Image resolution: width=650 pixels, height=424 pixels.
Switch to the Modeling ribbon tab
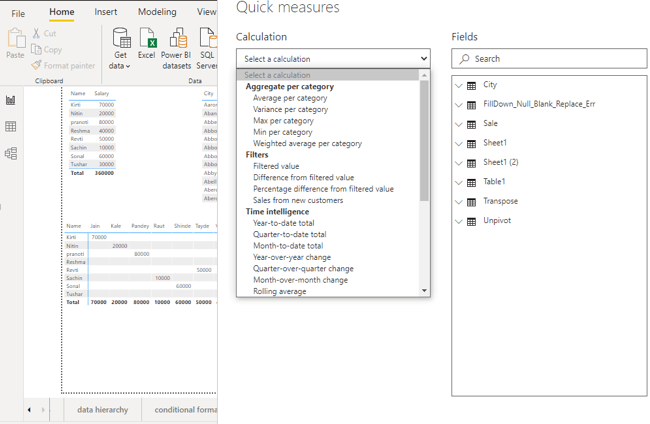tap(157, 12)
